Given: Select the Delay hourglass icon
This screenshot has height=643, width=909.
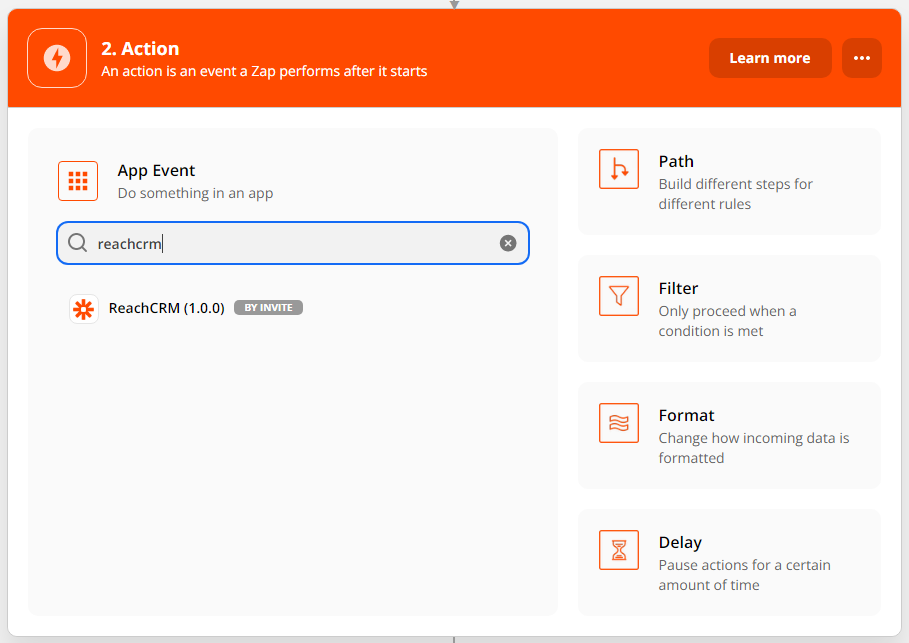Looking at the screenshot, I should coord(618,550).
